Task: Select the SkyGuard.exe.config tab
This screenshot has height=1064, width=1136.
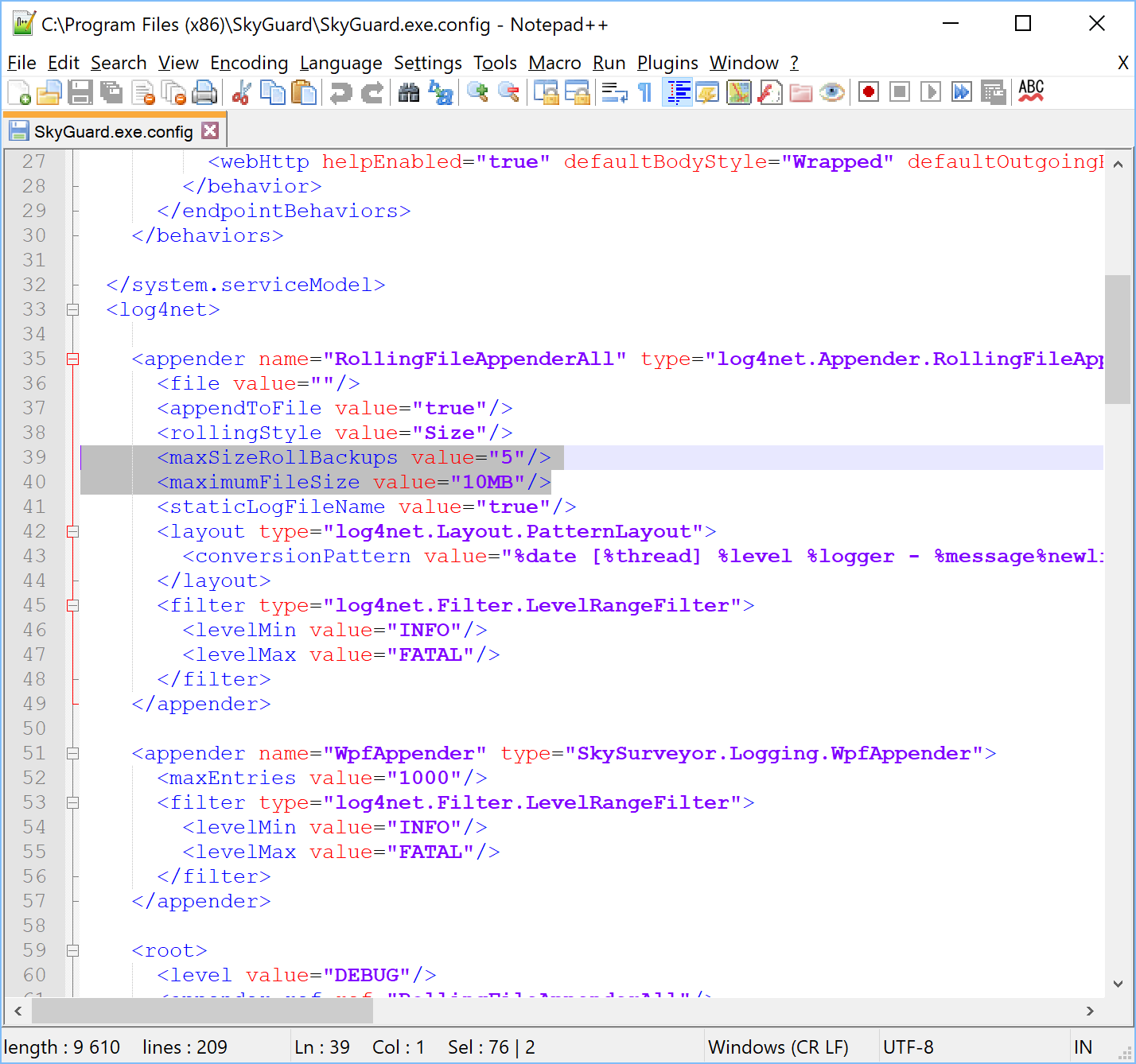Action: coord(113,131)
